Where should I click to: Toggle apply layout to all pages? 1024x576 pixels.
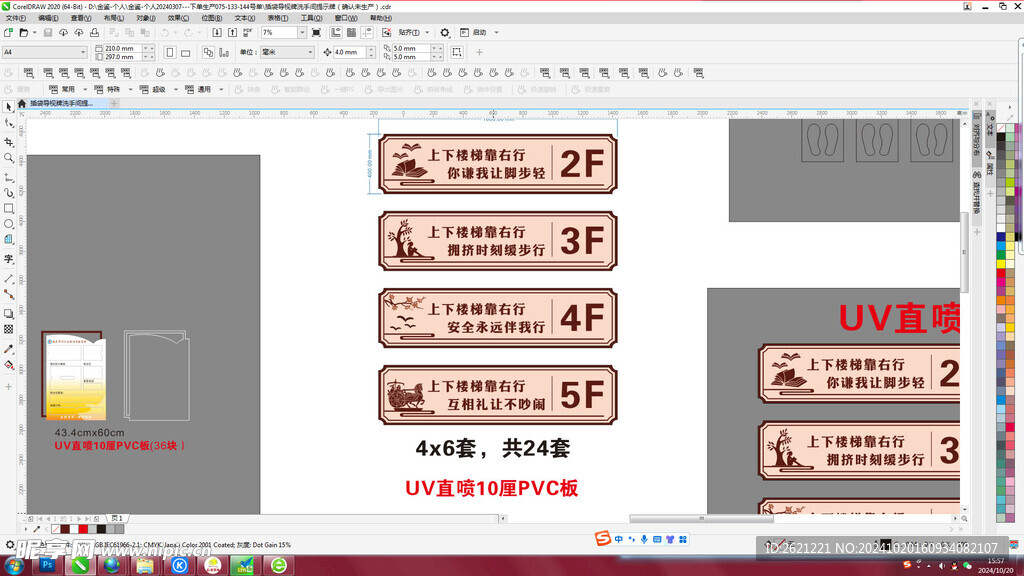click(208, 52)
